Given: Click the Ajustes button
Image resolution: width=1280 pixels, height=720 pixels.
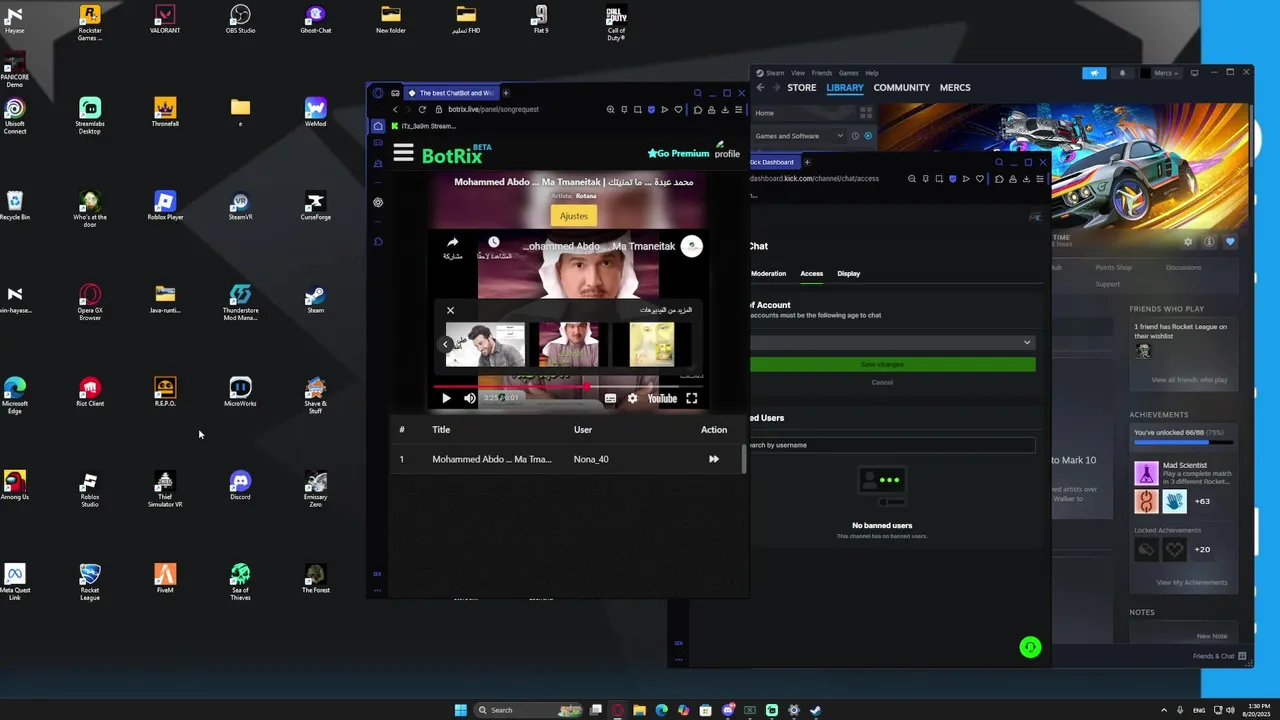Looking at the screenshot, I should point(574,216).
